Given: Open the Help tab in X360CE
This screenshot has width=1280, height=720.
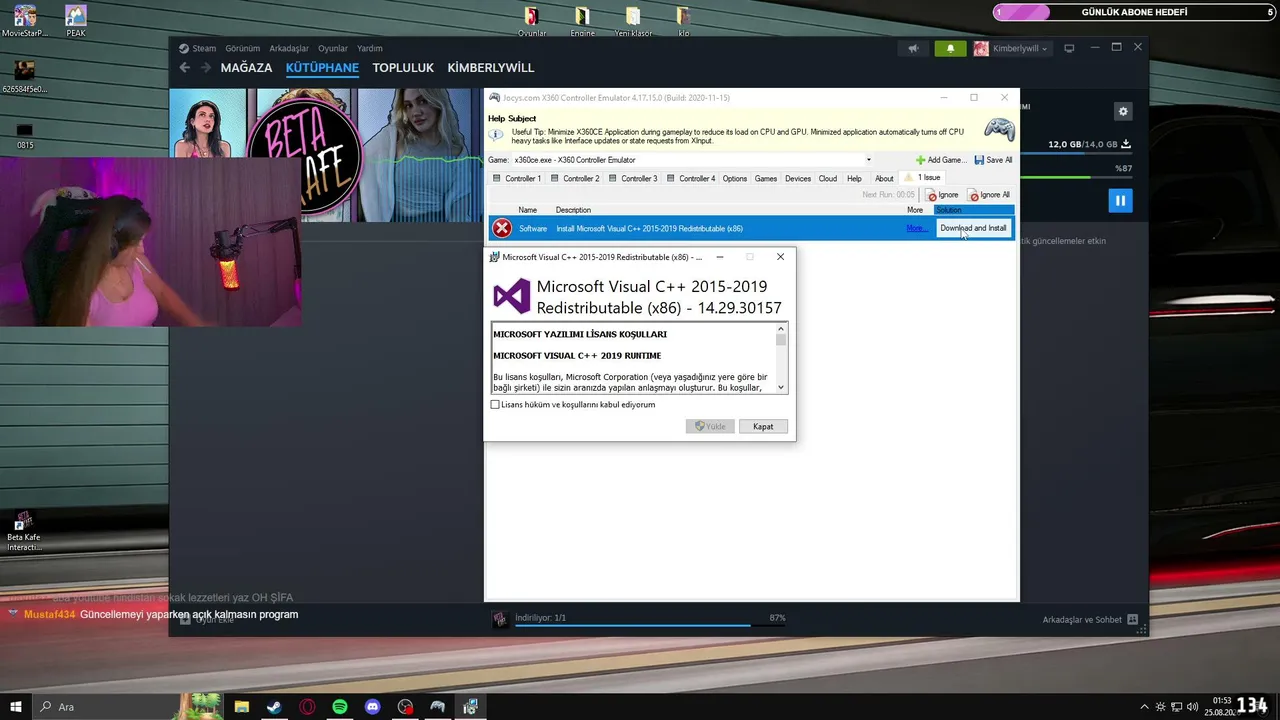Looking at the screenshot, I should [x=854, y=178].
